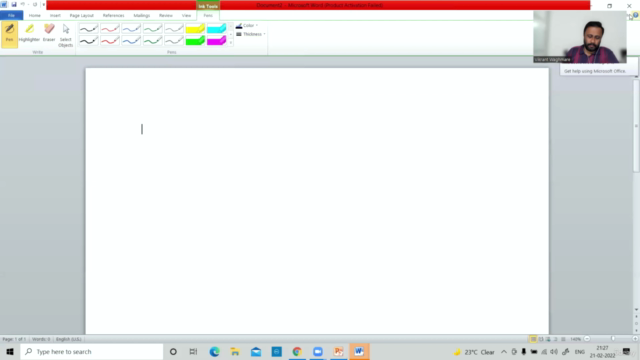
Task: Open Microsoft Edge from the taskbar
Action: point(214,351)
